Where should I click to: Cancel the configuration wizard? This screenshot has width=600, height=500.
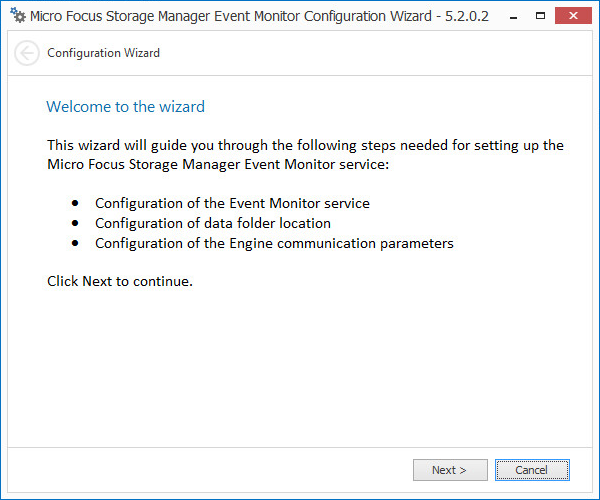(531, 470)
